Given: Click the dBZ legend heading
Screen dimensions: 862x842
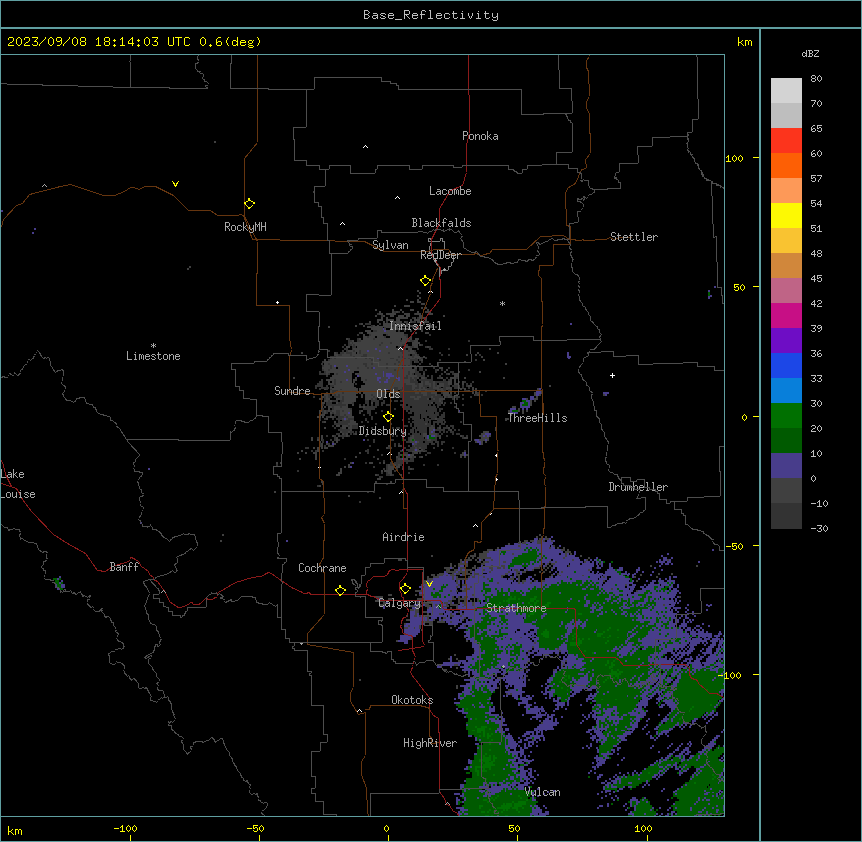Looking at the screenshot, I should (x=810, y=53).
